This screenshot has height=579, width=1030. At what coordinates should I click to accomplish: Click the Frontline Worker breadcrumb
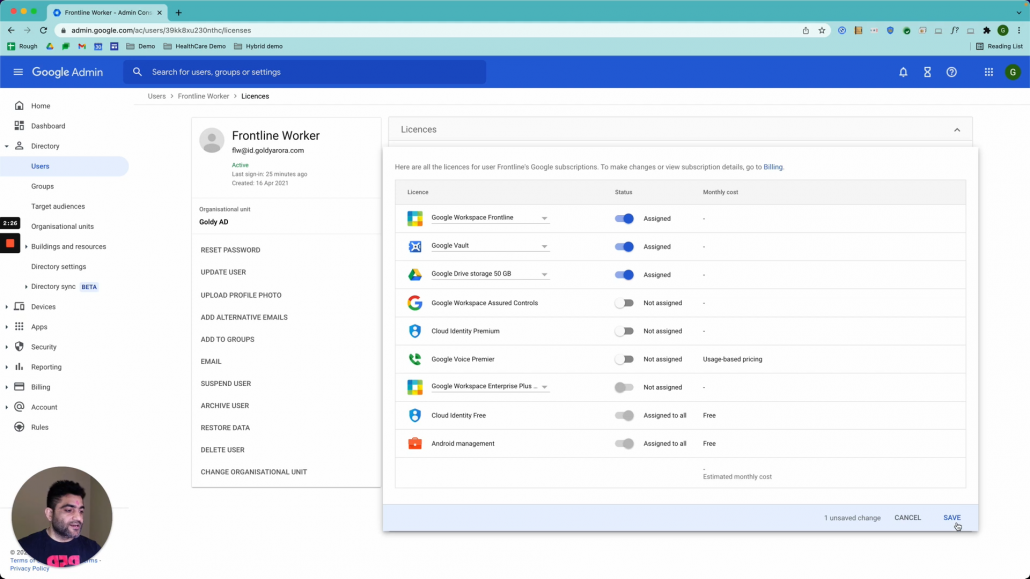[x=203, y=97]
